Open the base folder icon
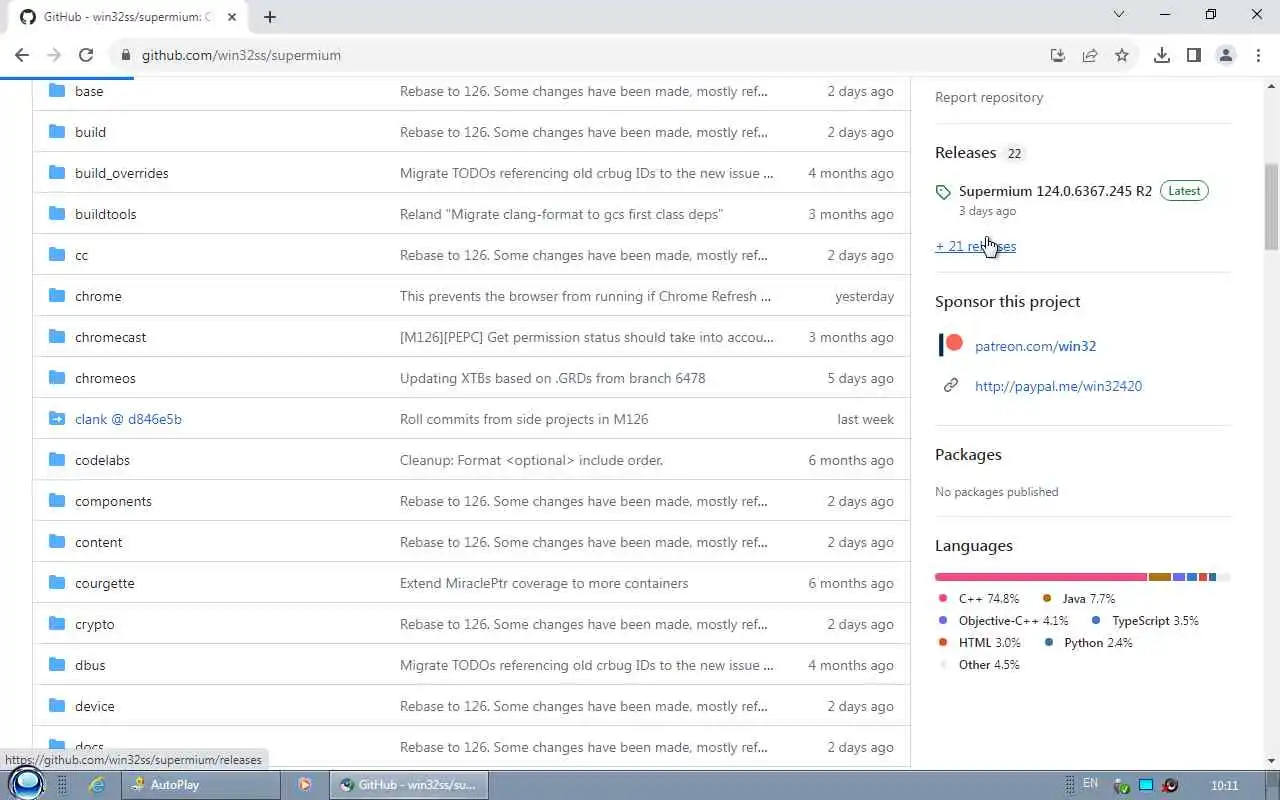1280x800 pixels. tap(57, 91)
